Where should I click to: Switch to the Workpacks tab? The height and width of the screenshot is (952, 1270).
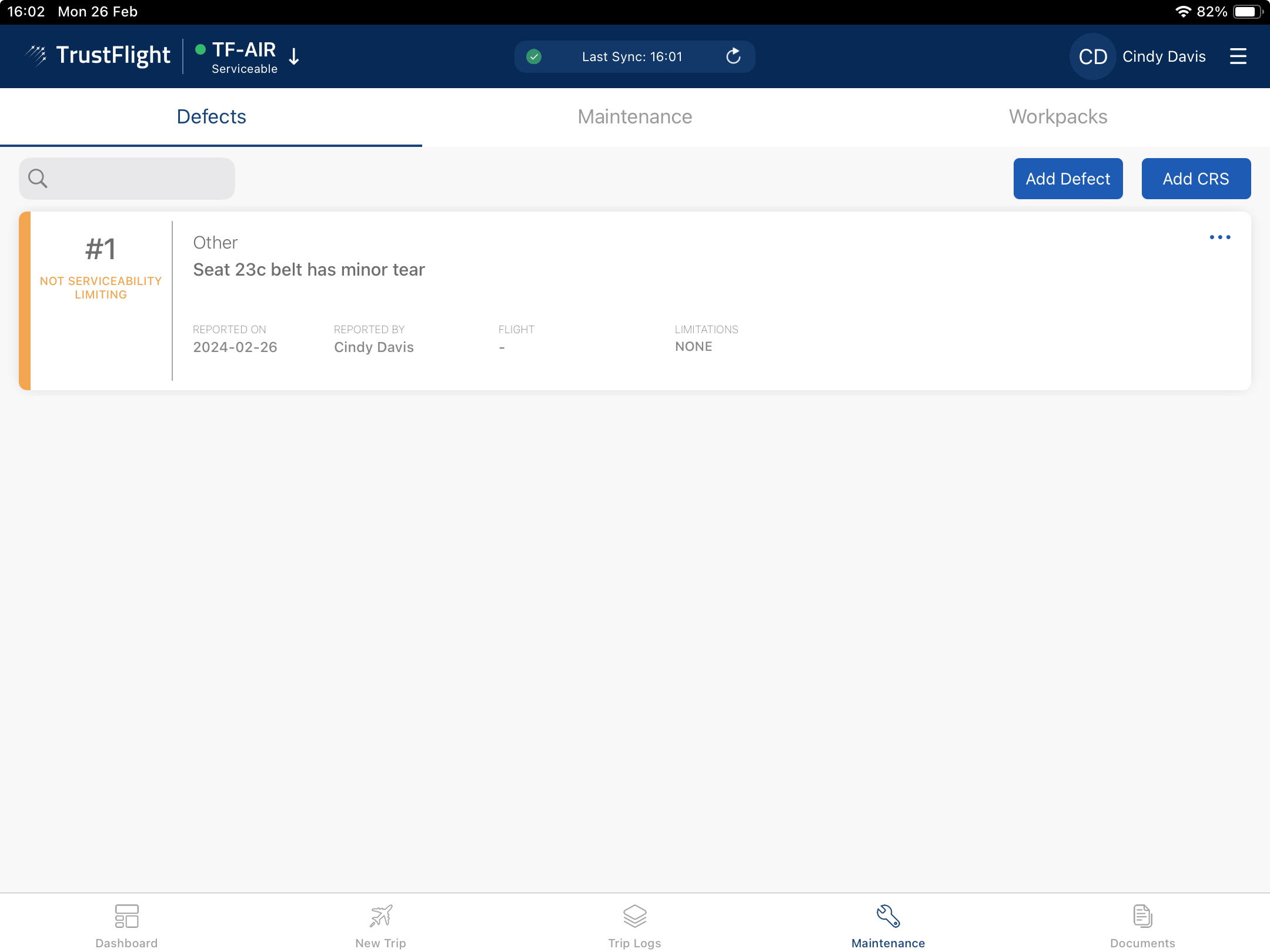click(x=1058, y=117)
